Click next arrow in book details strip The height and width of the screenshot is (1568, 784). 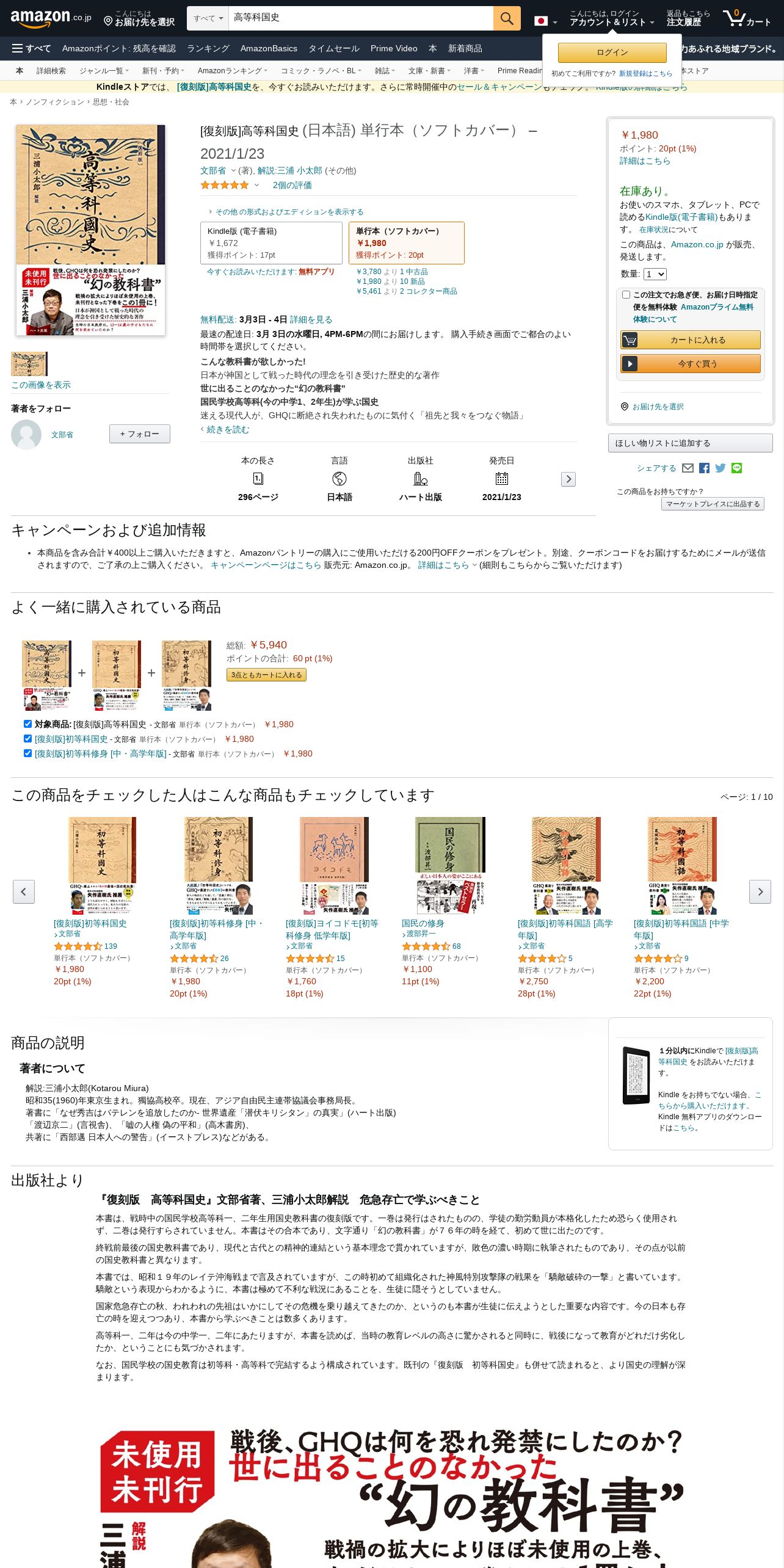(568, 479)
